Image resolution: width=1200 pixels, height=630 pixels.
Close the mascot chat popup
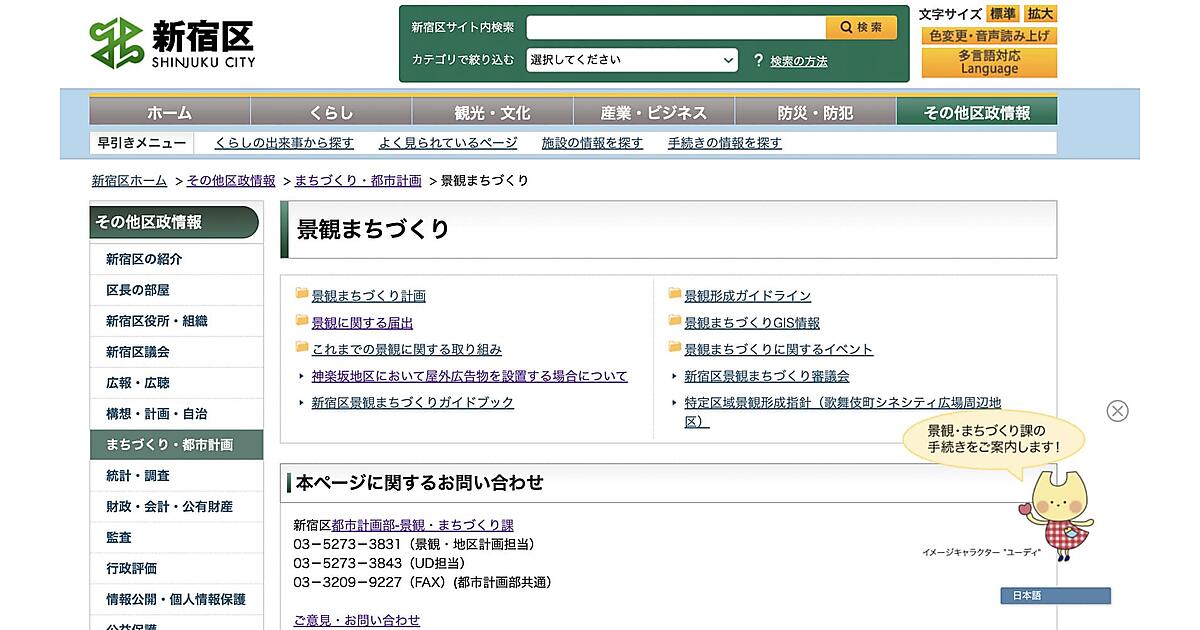1117,411
